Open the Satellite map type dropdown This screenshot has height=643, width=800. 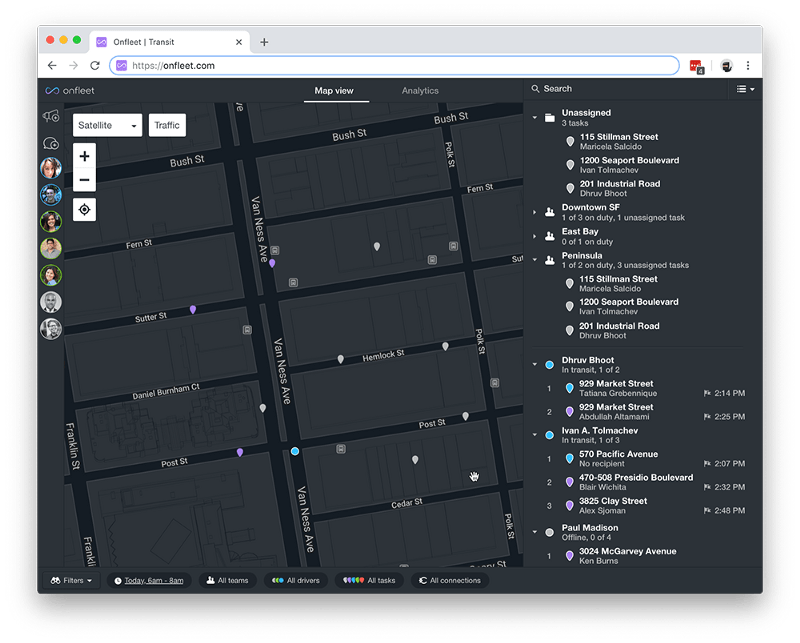click(108, 125)
